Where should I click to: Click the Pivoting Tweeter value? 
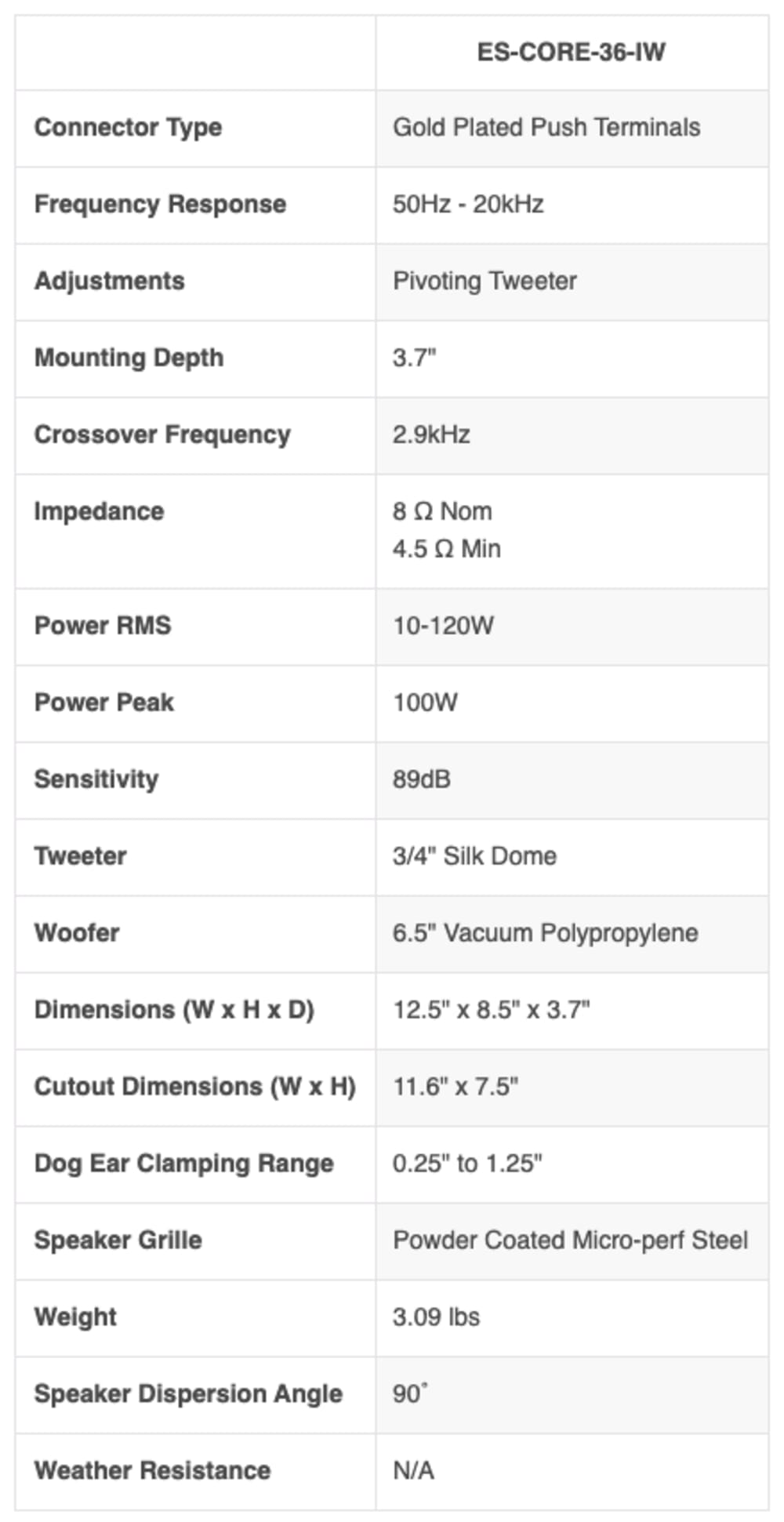tap(485, 281)
